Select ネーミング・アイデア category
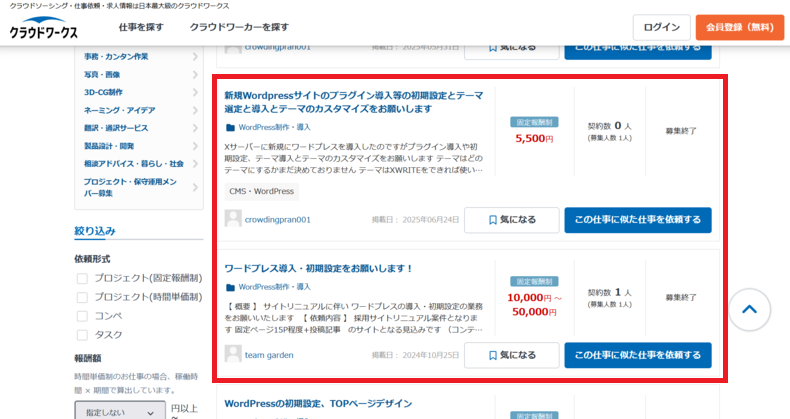The height and width of the screenshot is (419, 790). click(120, 110)
